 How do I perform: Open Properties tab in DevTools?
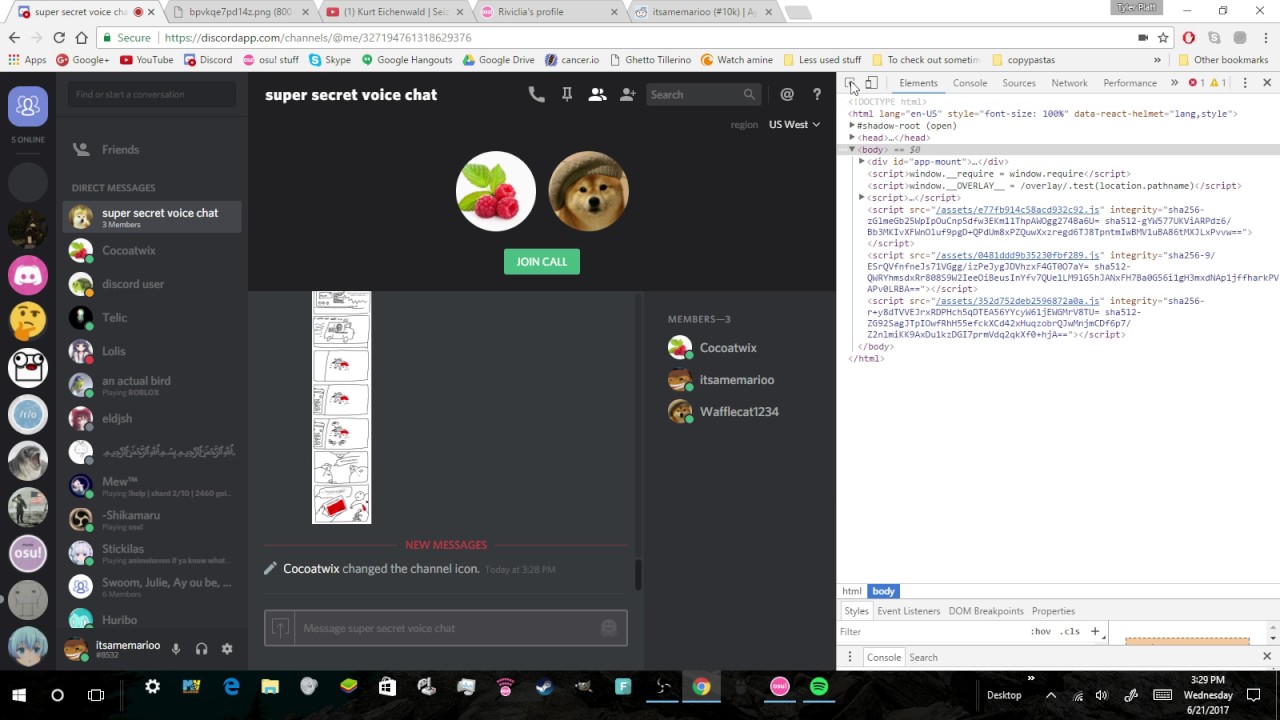tap(1053, 611)
